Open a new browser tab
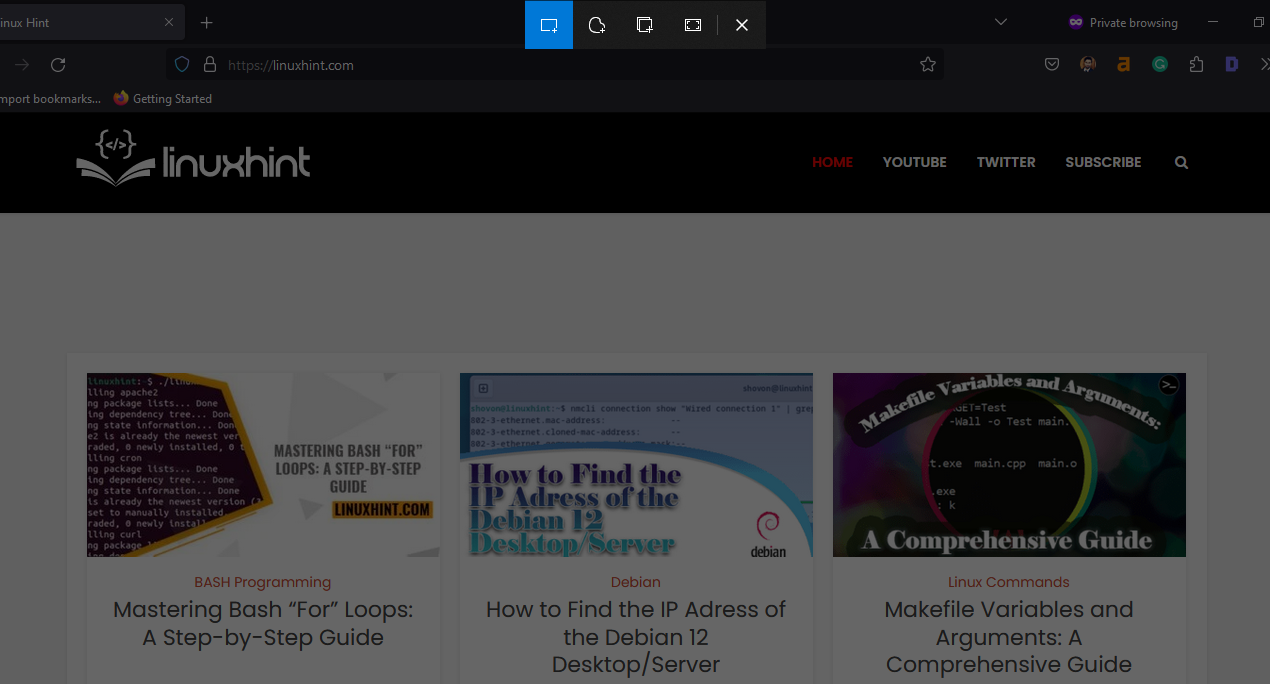 (206, 22)
